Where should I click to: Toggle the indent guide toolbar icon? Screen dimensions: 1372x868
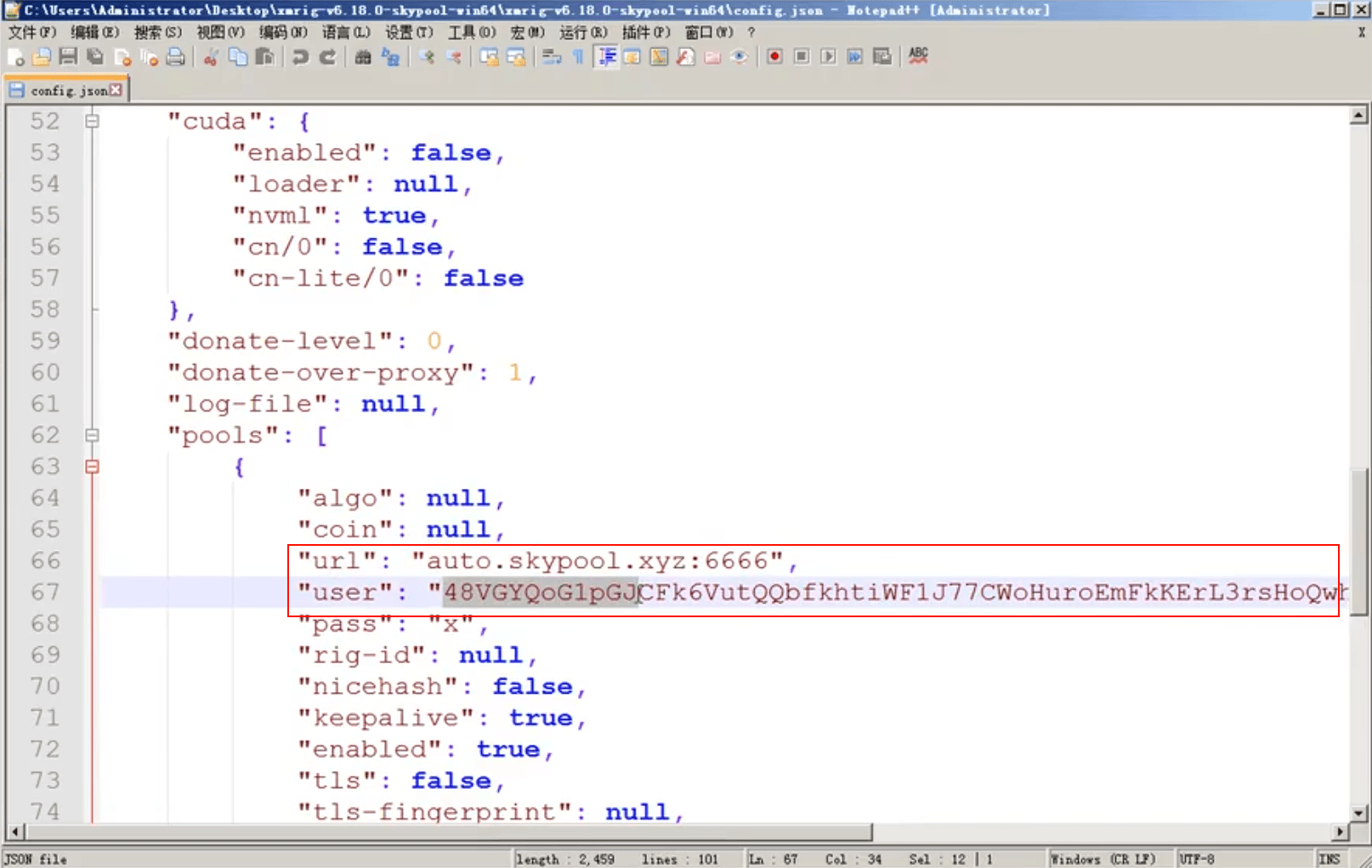pyautogui.click(x=606, y=57)
